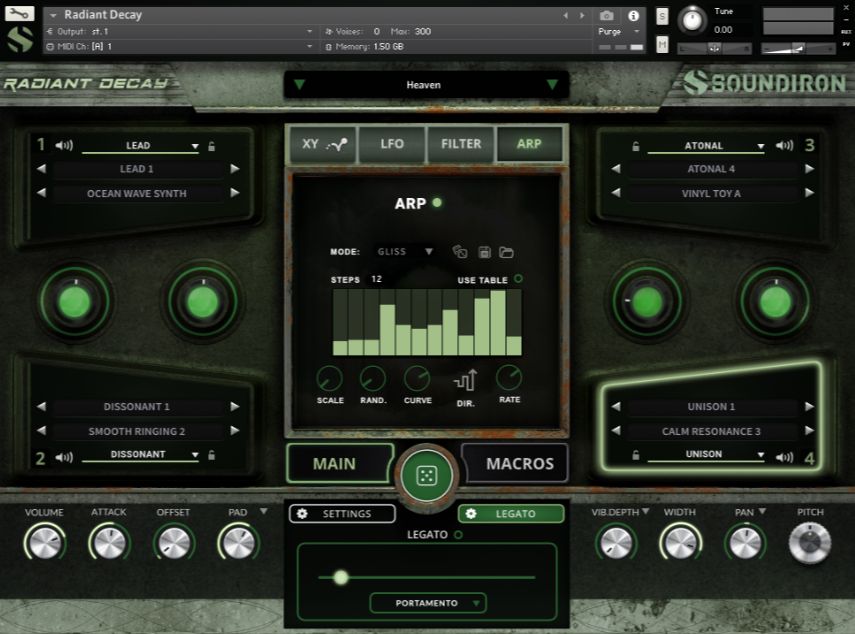Select the XY pad view
Screen dimensions: 855x634
click(322, 144)
